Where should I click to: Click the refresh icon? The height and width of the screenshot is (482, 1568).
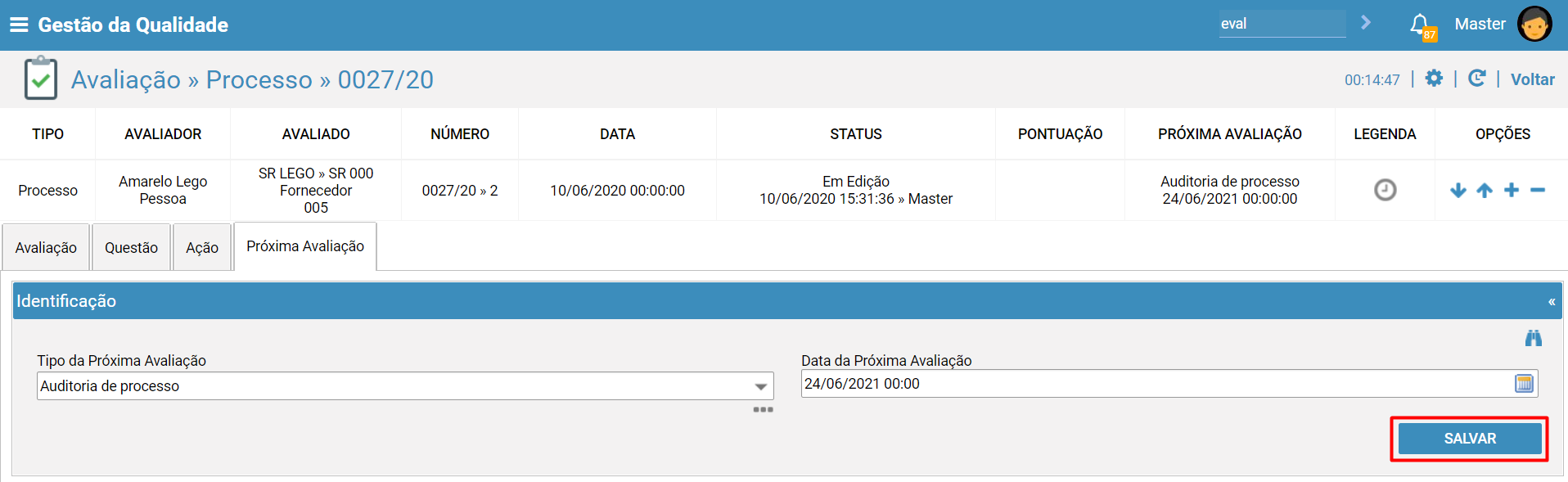(1477, 79)
